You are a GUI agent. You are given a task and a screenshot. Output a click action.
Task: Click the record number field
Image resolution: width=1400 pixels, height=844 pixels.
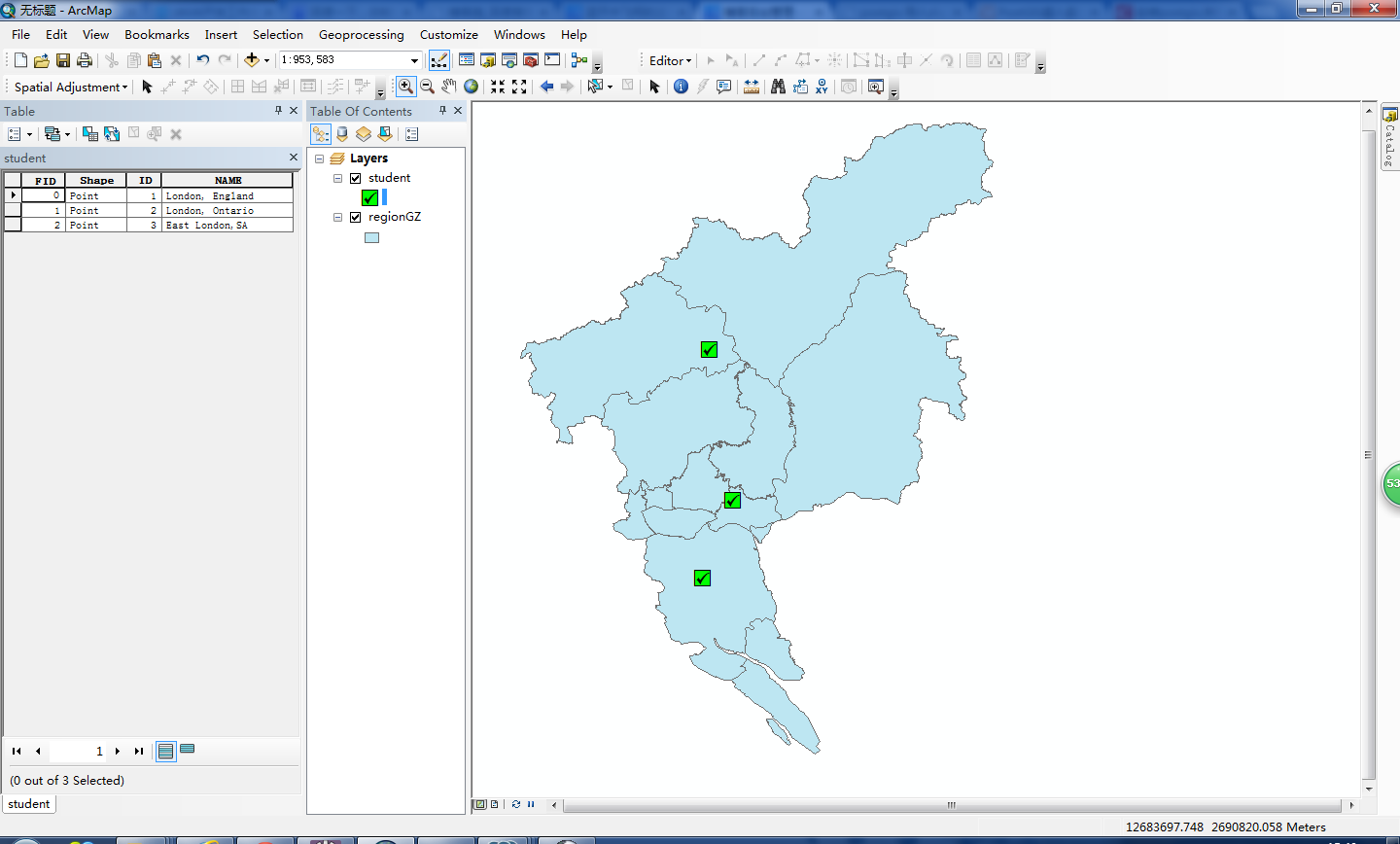coord(77,751)
